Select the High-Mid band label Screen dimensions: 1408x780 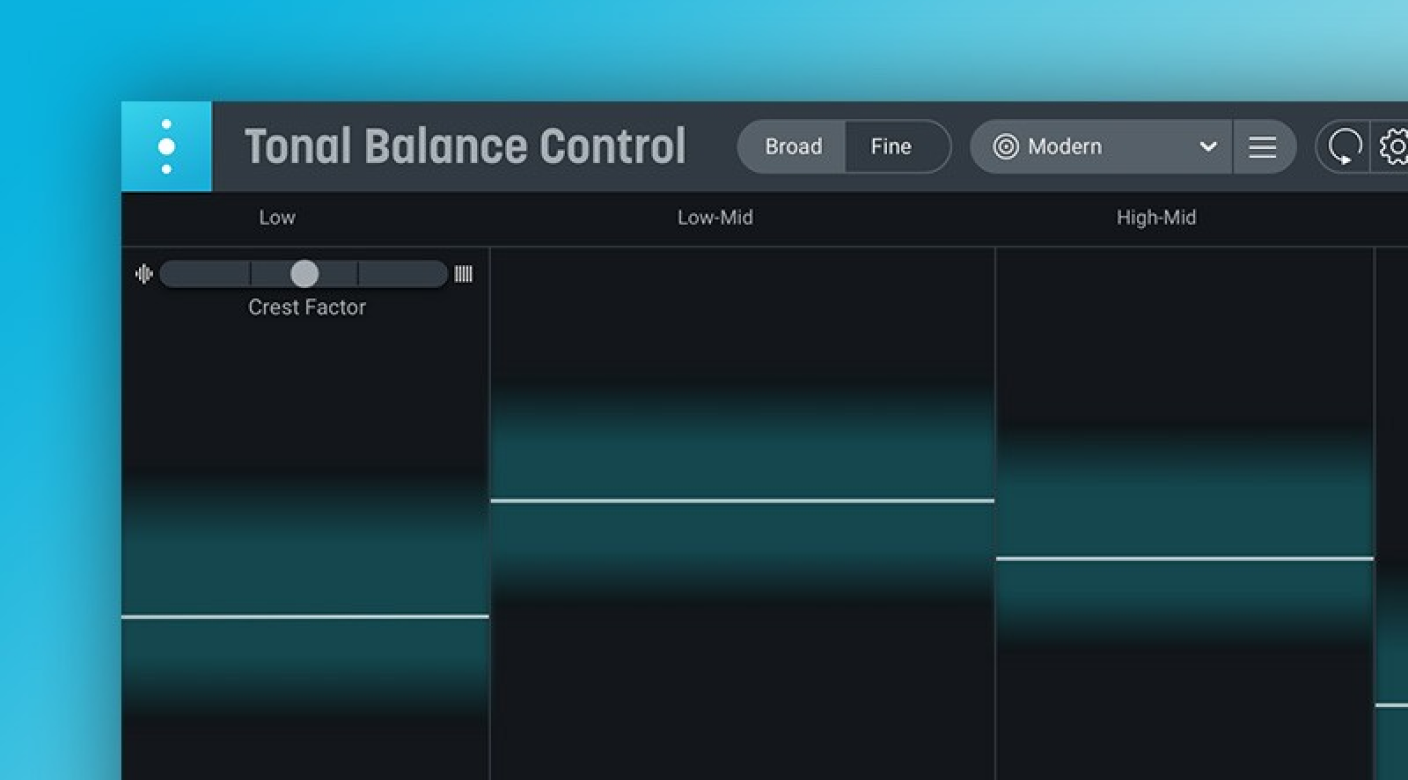1156,218
